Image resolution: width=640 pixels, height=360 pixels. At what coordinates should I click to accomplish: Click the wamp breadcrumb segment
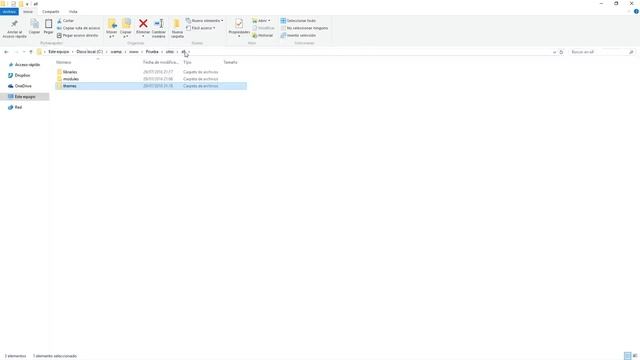pyautogui.click(x=116, y=52)
